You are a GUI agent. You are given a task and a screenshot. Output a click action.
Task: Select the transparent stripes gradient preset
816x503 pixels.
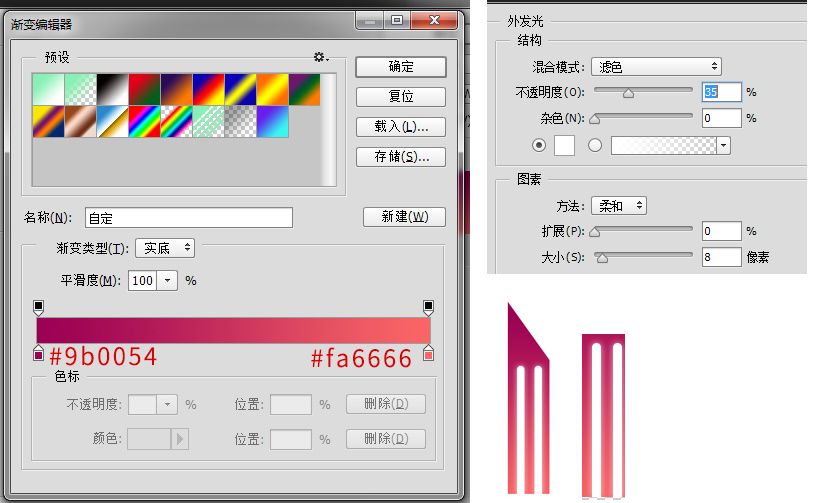click(x=208, y=122)
